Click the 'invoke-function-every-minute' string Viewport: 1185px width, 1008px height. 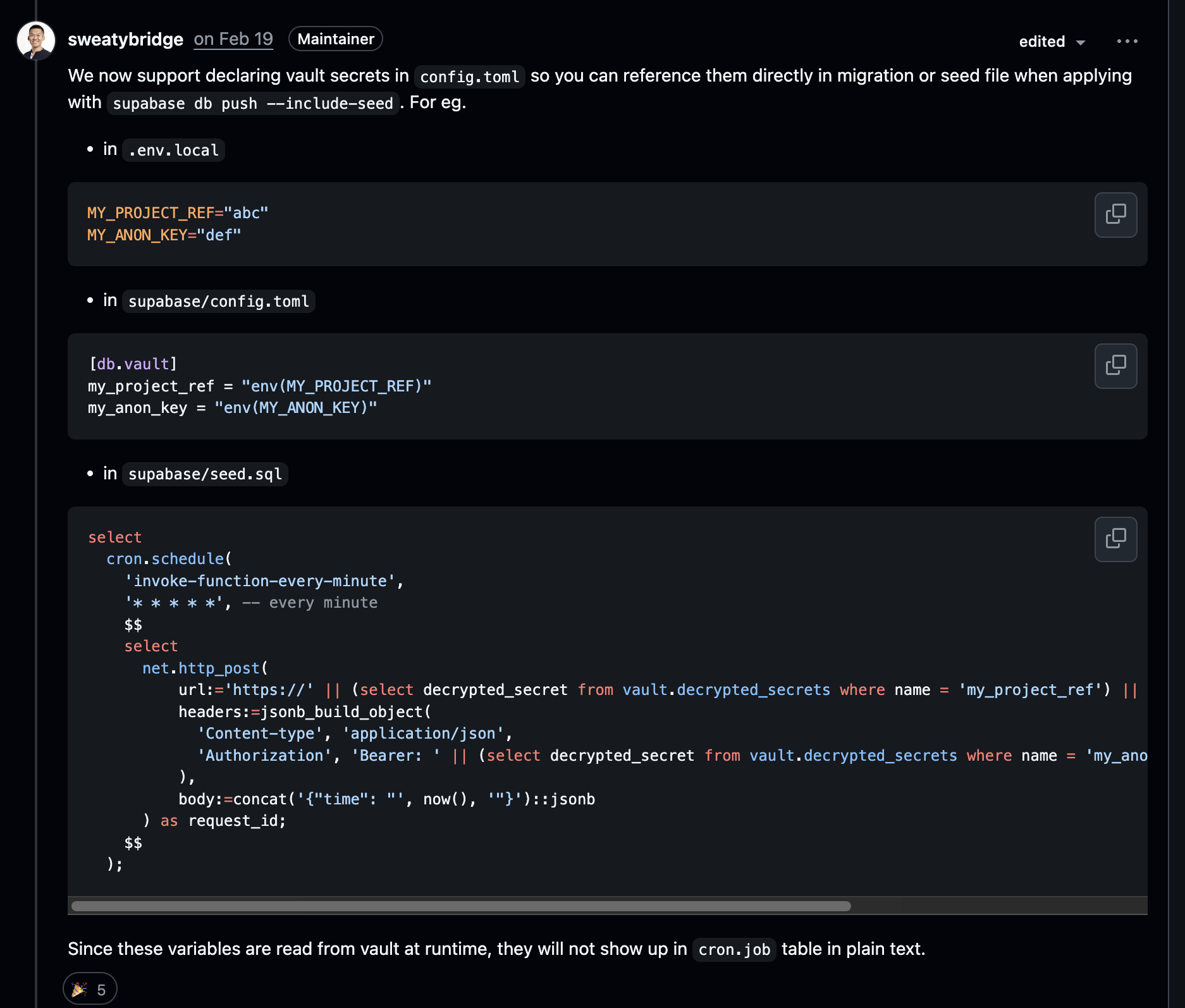point(260,581)
